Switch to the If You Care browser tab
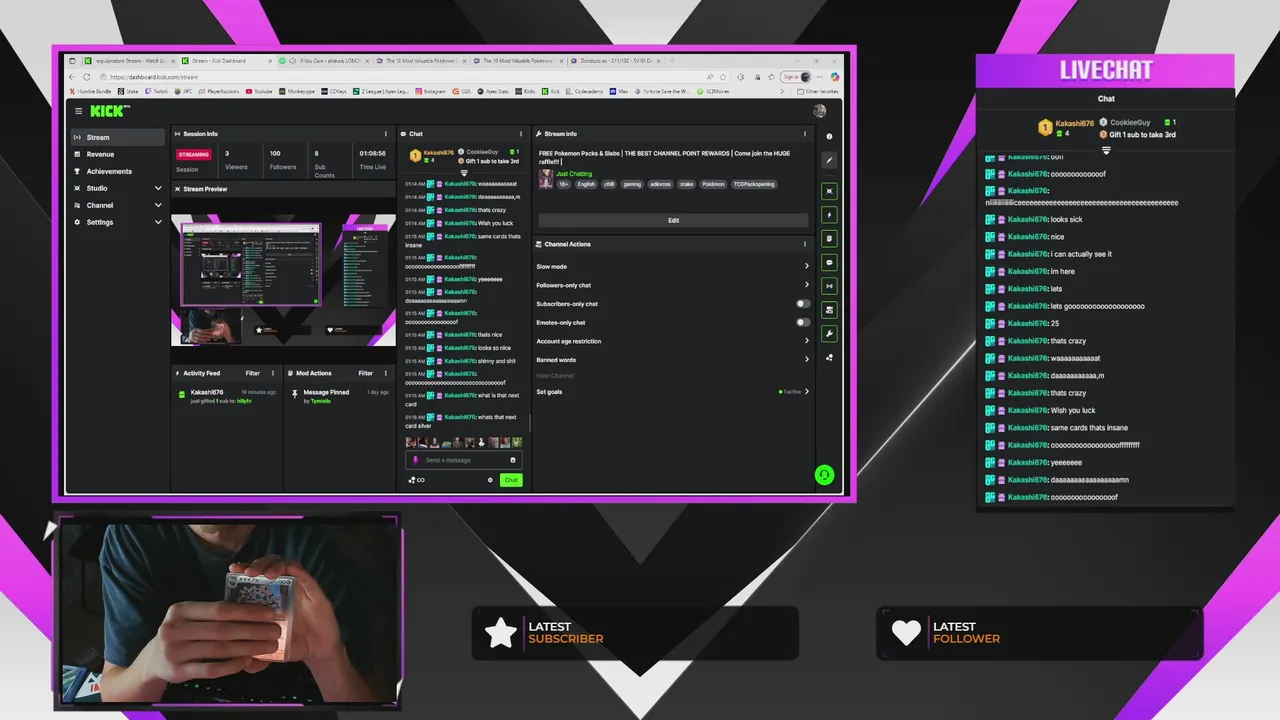This screenshot has height=720, width=1280. coord(324,61)
